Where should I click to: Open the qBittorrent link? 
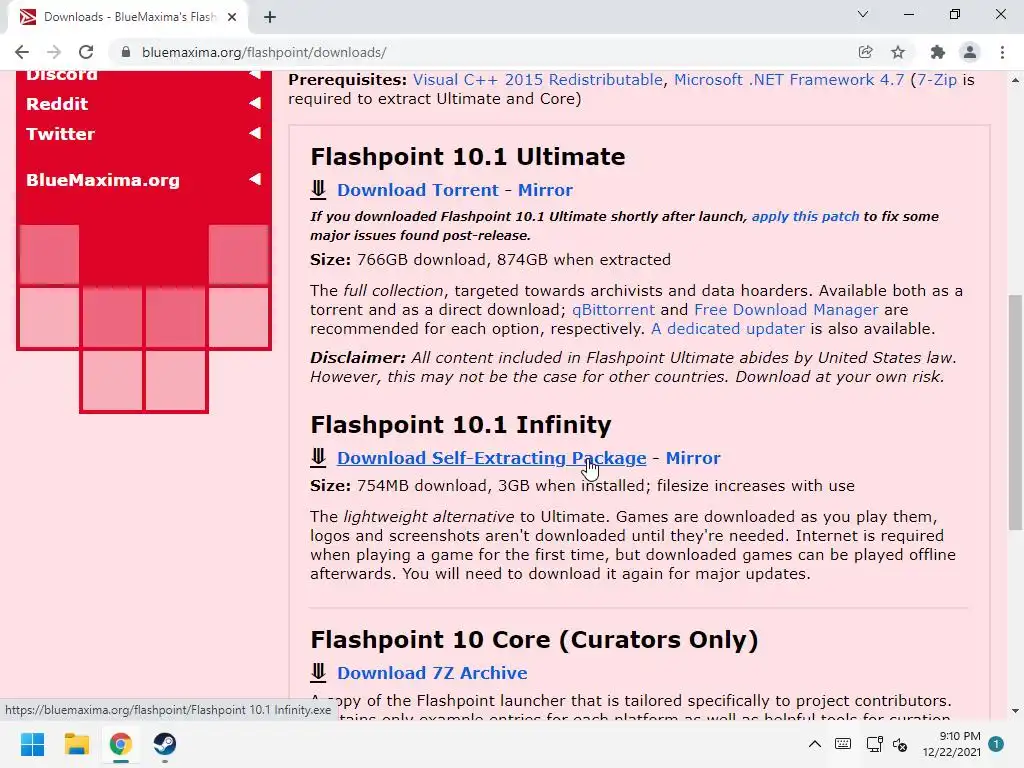[x=613, y=310]
